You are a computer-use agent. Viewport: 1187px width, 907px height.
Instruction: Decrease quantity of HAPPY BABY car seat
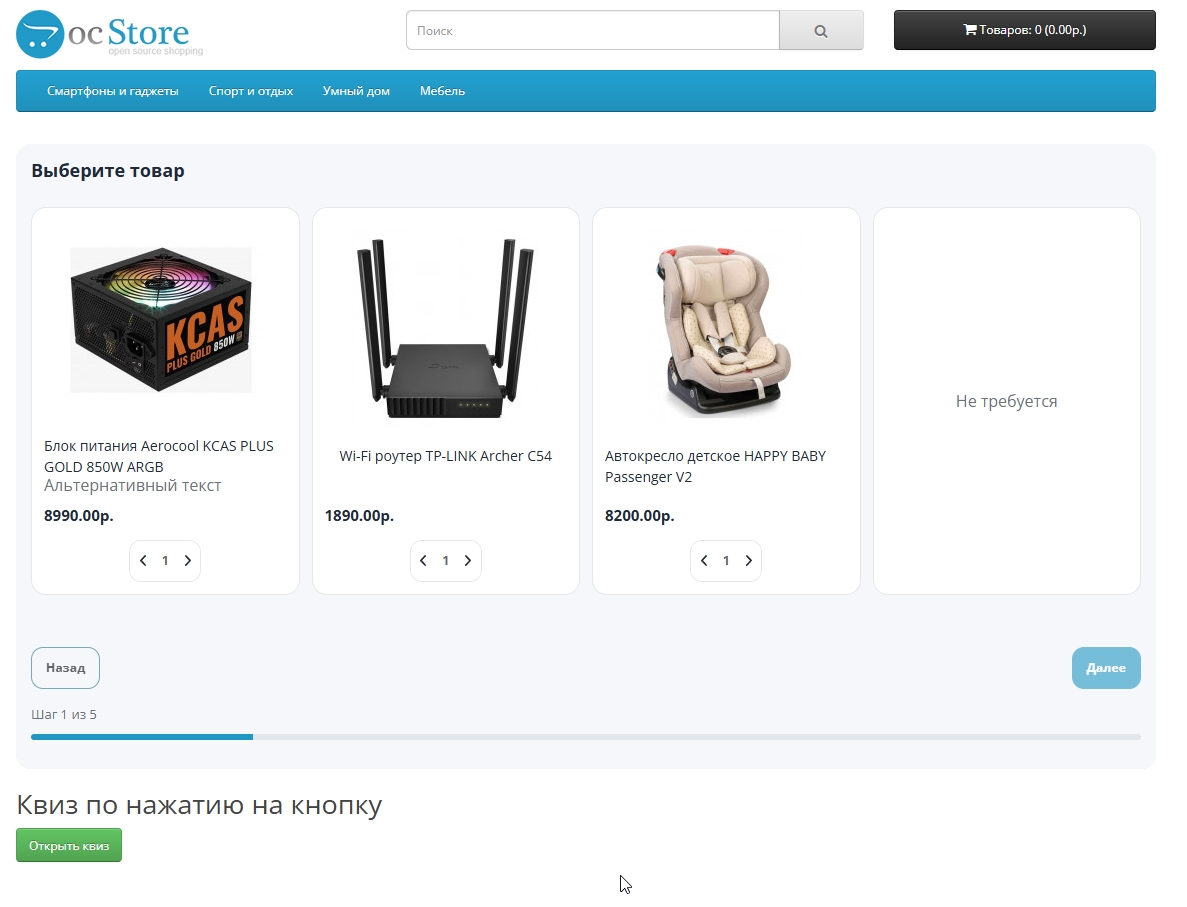[x=704, y=561]
